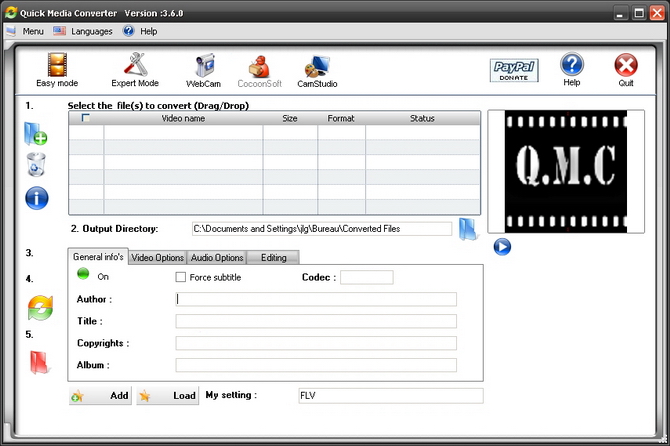
Task: Click the Q.M.C preview thumbnail
Action: (x=566, y=172)
